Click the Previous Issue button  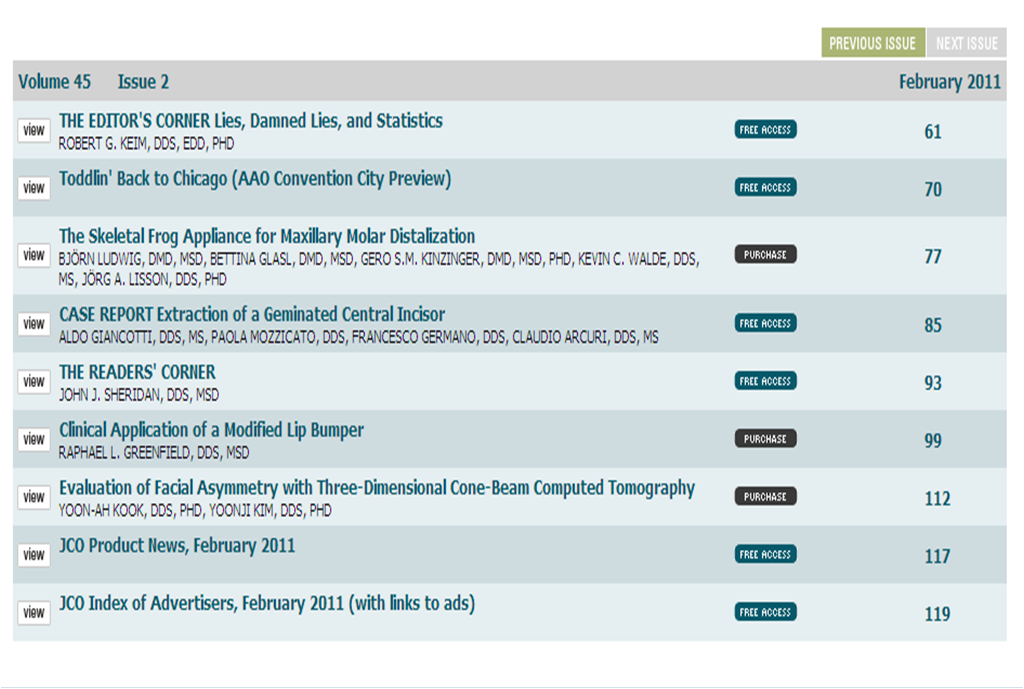(x=872, y=43)
